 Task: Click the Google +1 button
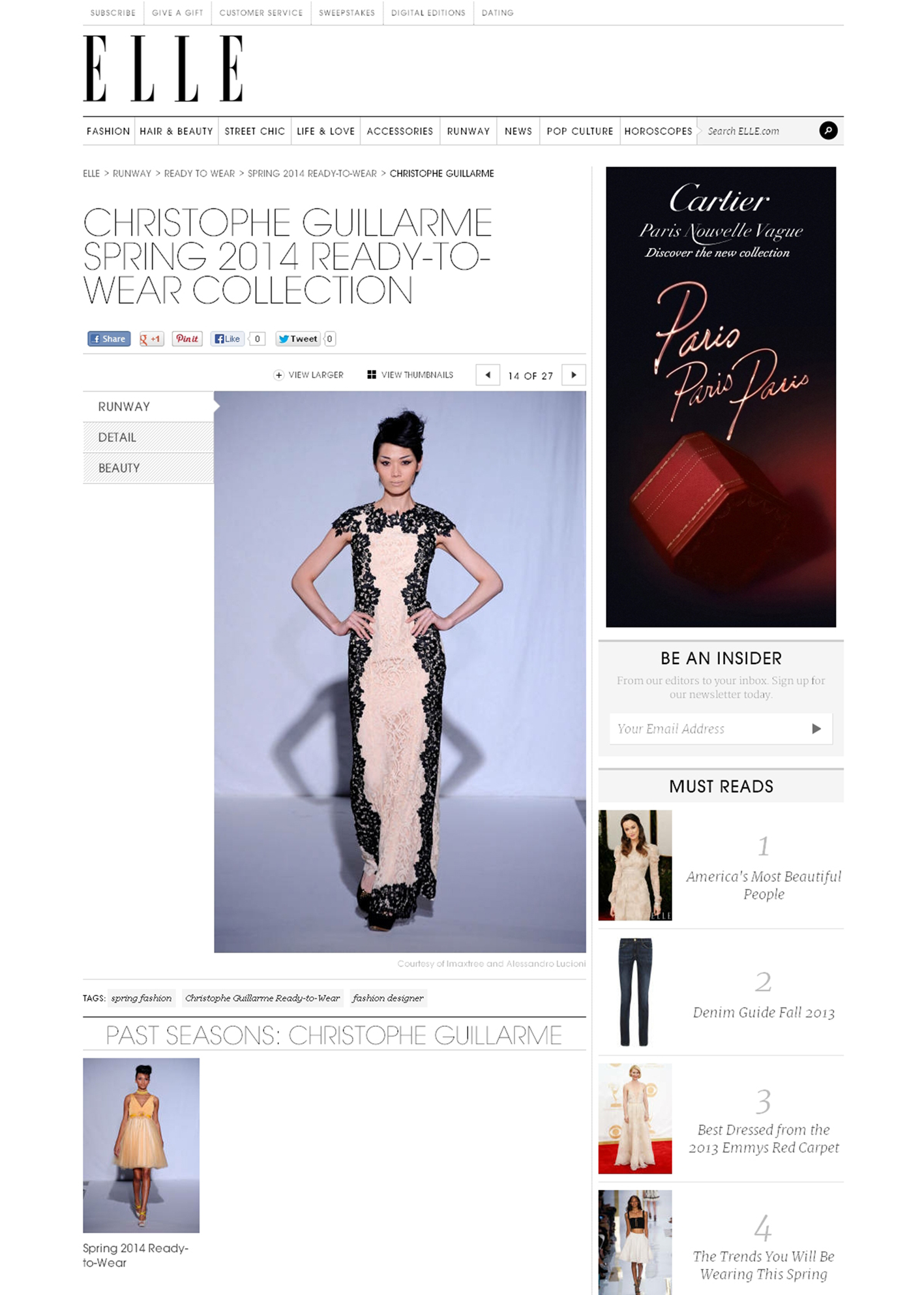[151, 339]
